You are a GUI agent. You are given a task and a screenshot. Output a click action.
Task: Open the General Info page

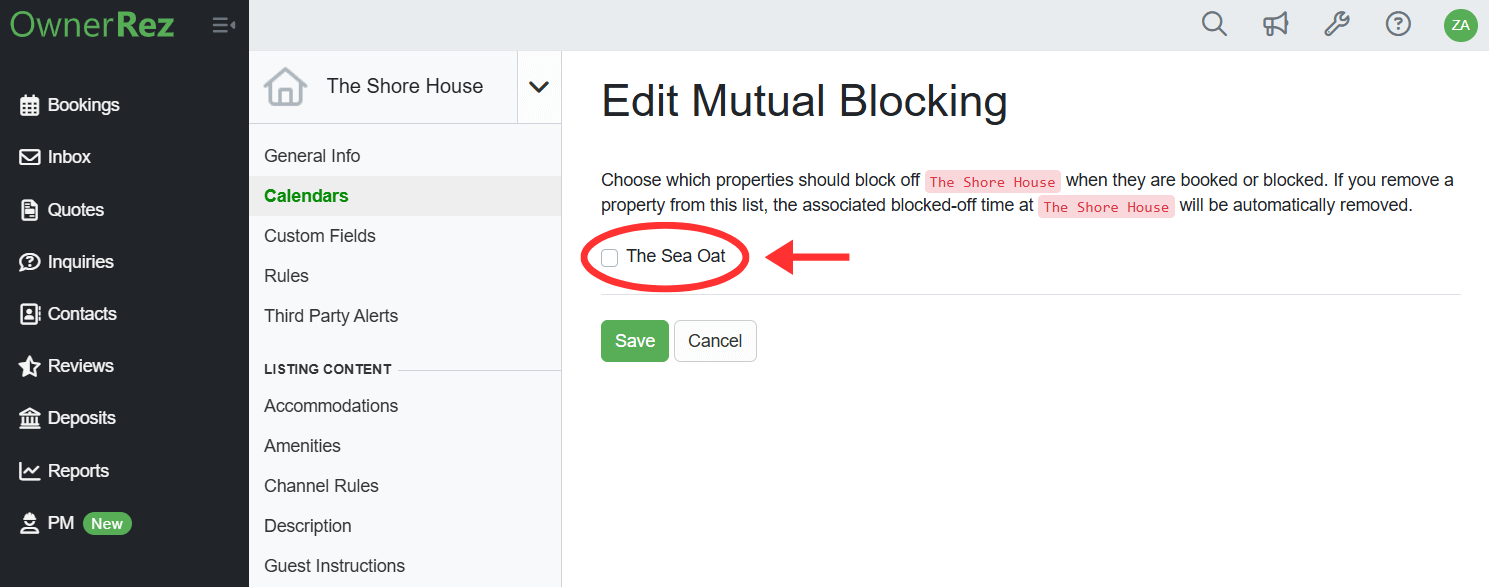pyautogui.click(x=312, y=156)
